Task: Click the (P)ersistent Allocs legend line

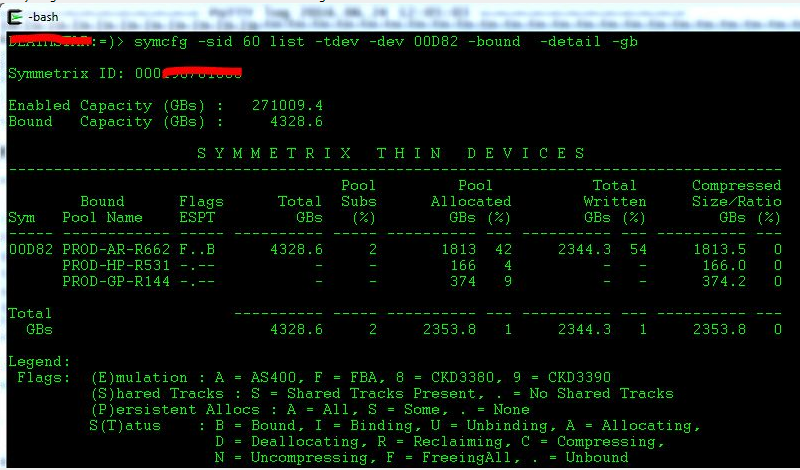Action: click(x=310, y=410)
